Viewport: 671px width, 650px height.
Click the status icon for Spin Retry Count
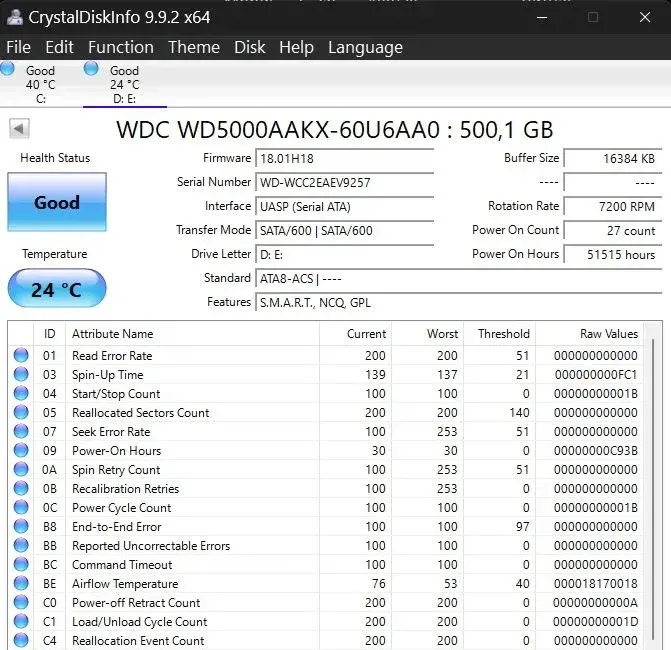click(21, 469)
